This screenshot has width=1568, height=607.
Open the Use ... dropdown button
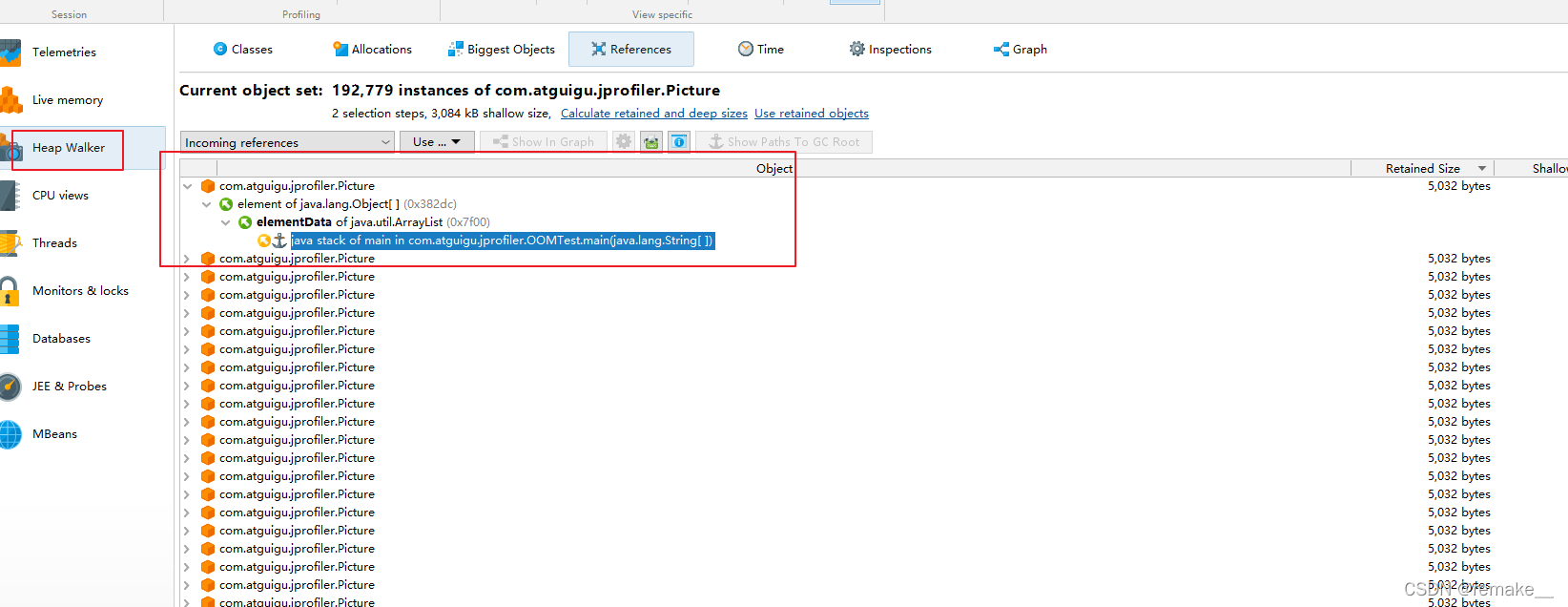pyautogui.click(x=437, y=142)
